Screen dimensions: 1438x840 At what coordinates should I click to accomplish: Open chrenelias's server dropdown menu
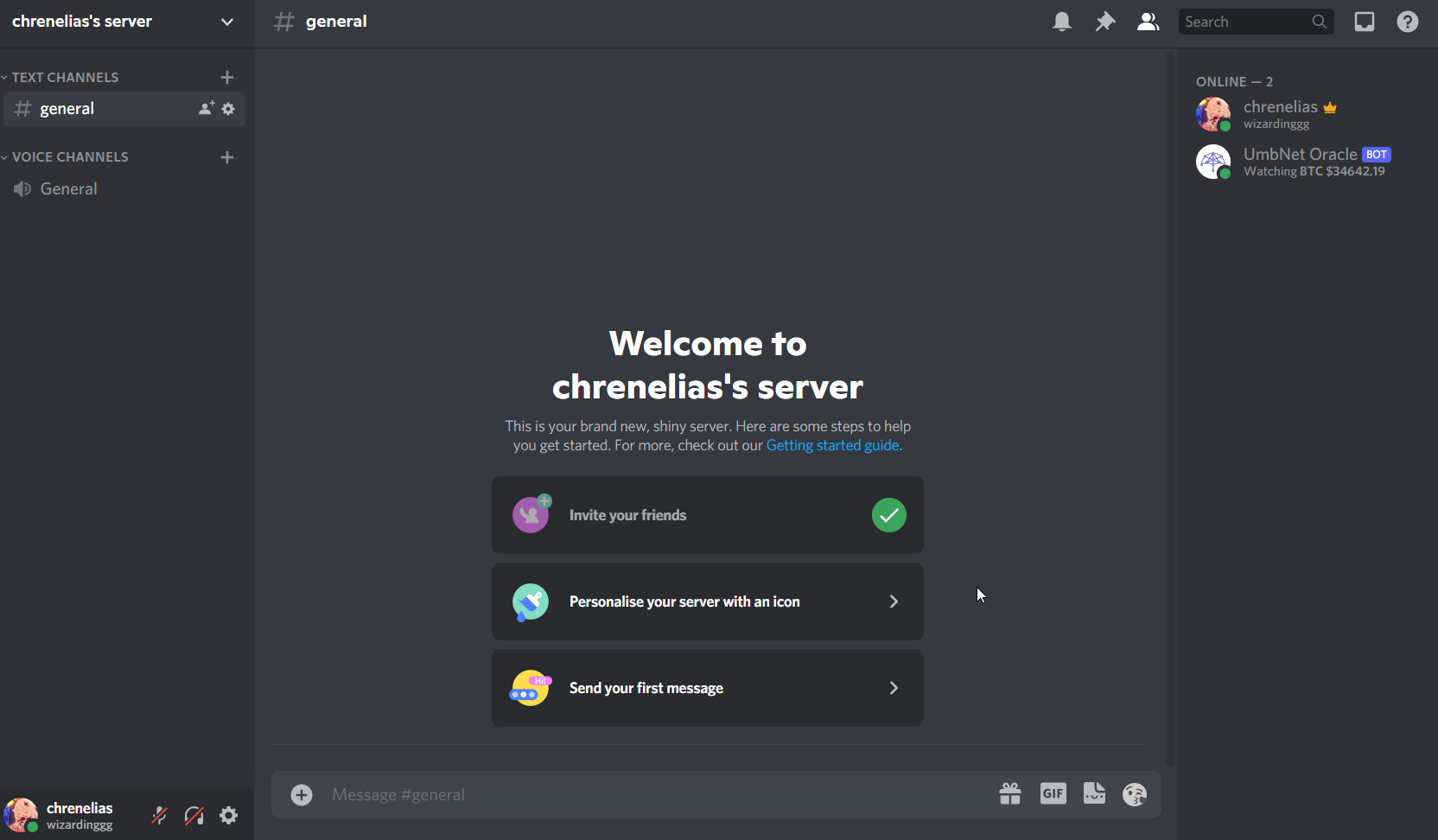point(227,22)
